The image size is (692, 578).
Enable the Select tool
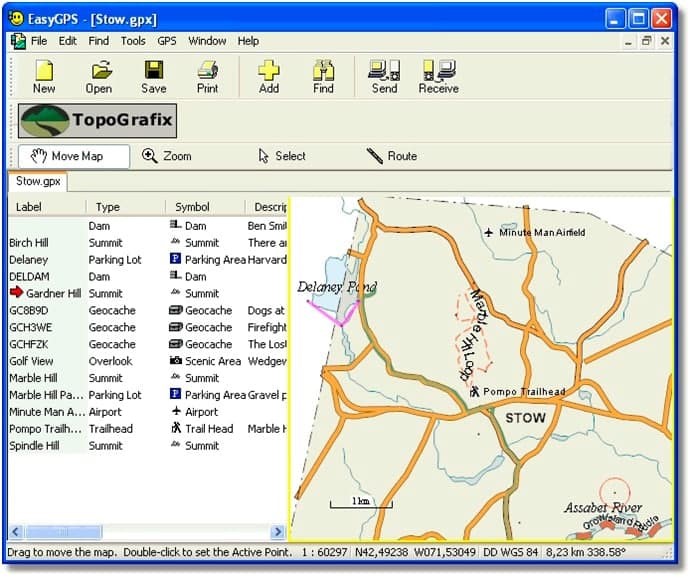tap(282, 156)
